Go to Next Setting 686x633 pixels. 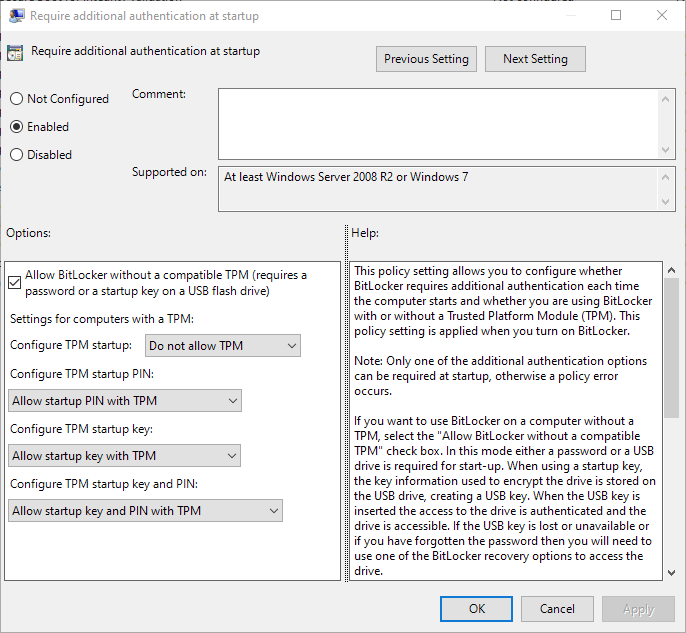(535, 59)
